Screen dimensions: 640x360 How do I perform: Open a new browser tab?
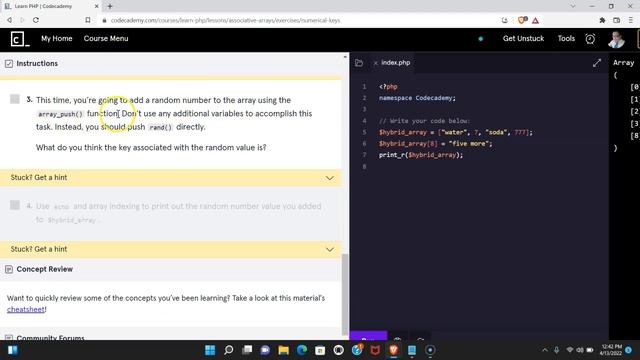pyautogui.click(x=110, y=6)
